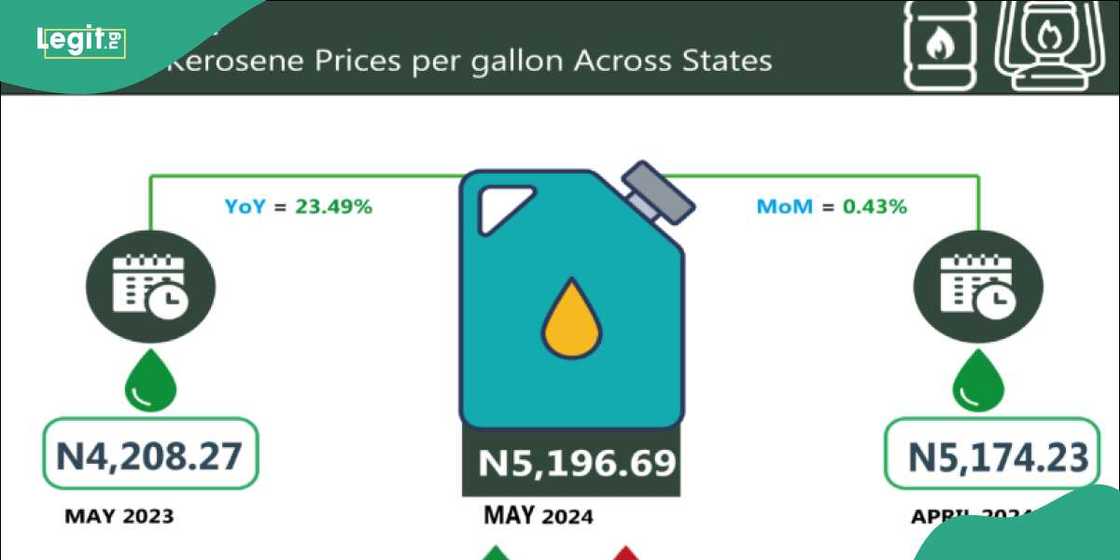The height and width of the screenshot is (560, 1120).
Task: Click the YoY = 23.49% label
Action: (x=298, y=207)
